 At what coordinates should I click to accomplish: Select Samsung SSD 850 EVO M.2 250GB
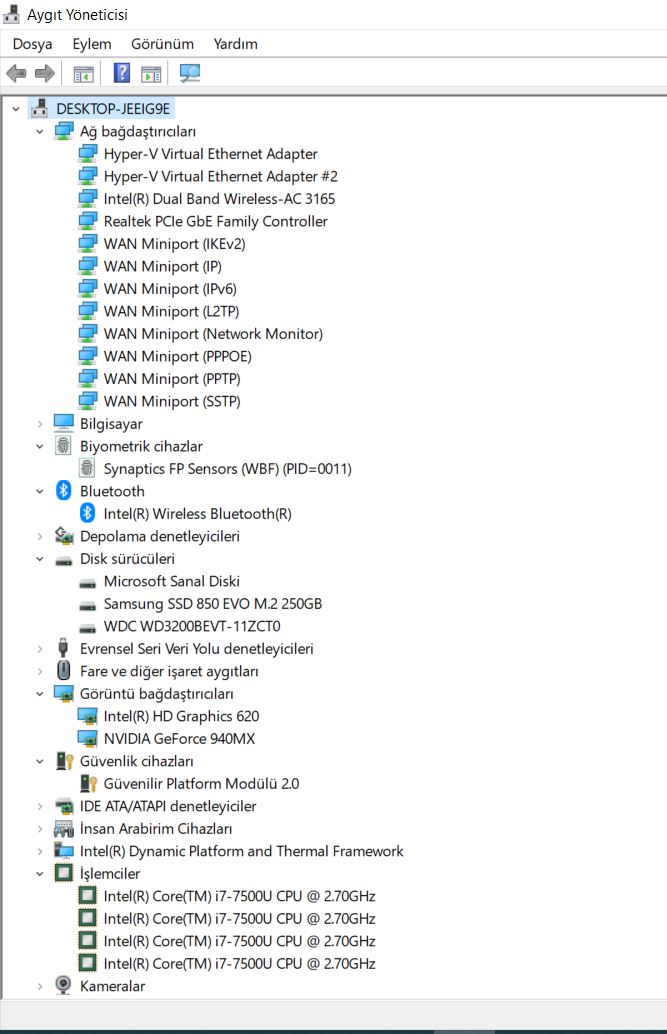click(x=212, y=603)
